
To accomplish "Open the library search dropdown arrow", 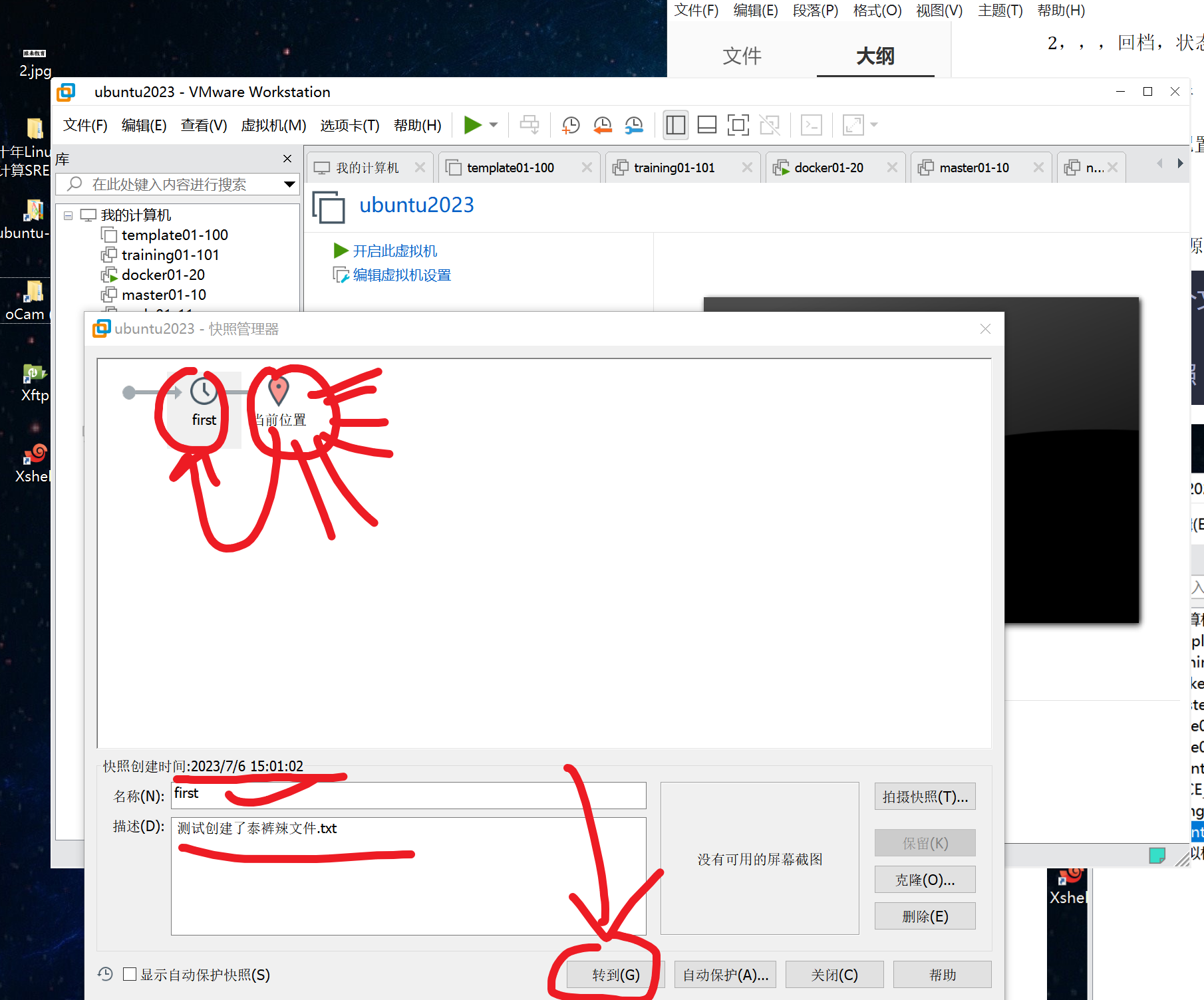I will (x=289, y=184).
